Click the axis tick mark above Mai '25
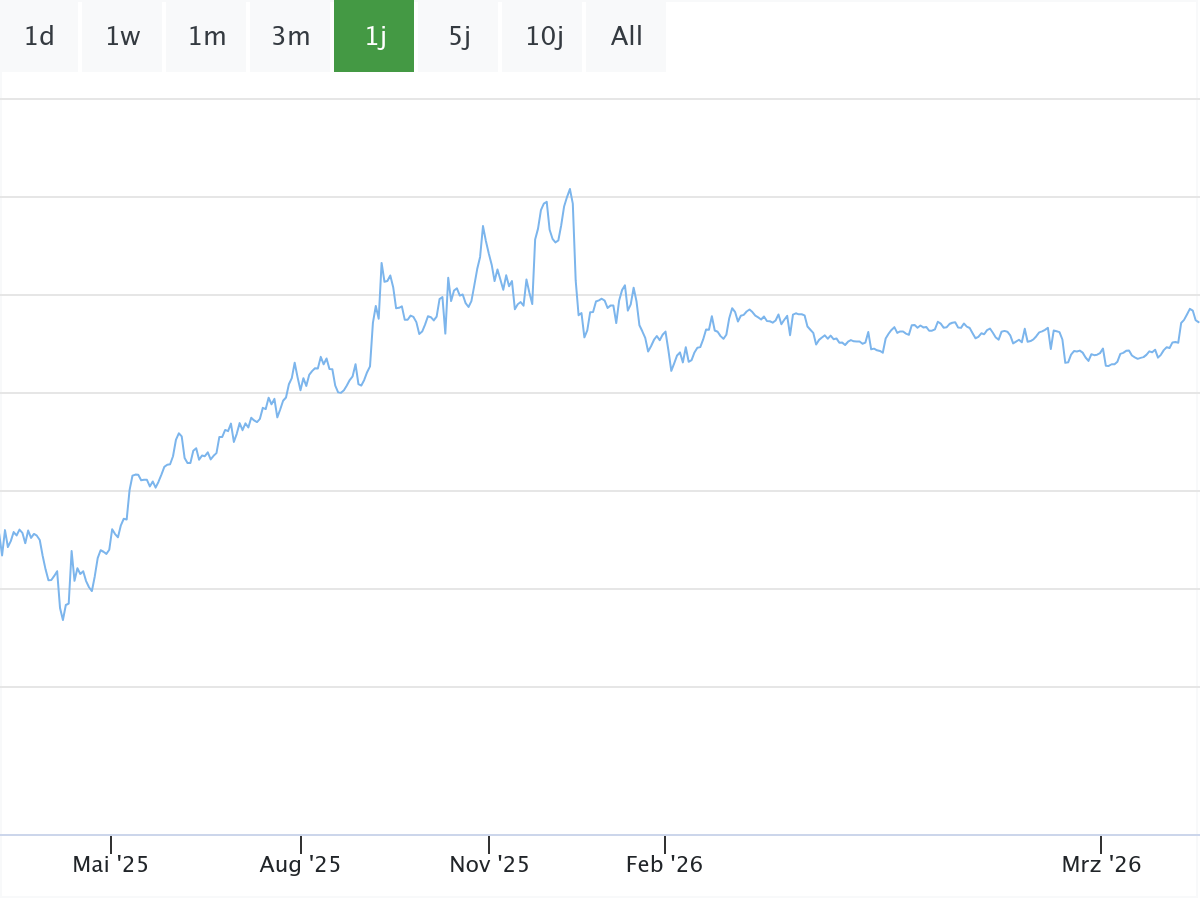Viewport: 1200px width, 900px height. [110, 844]
